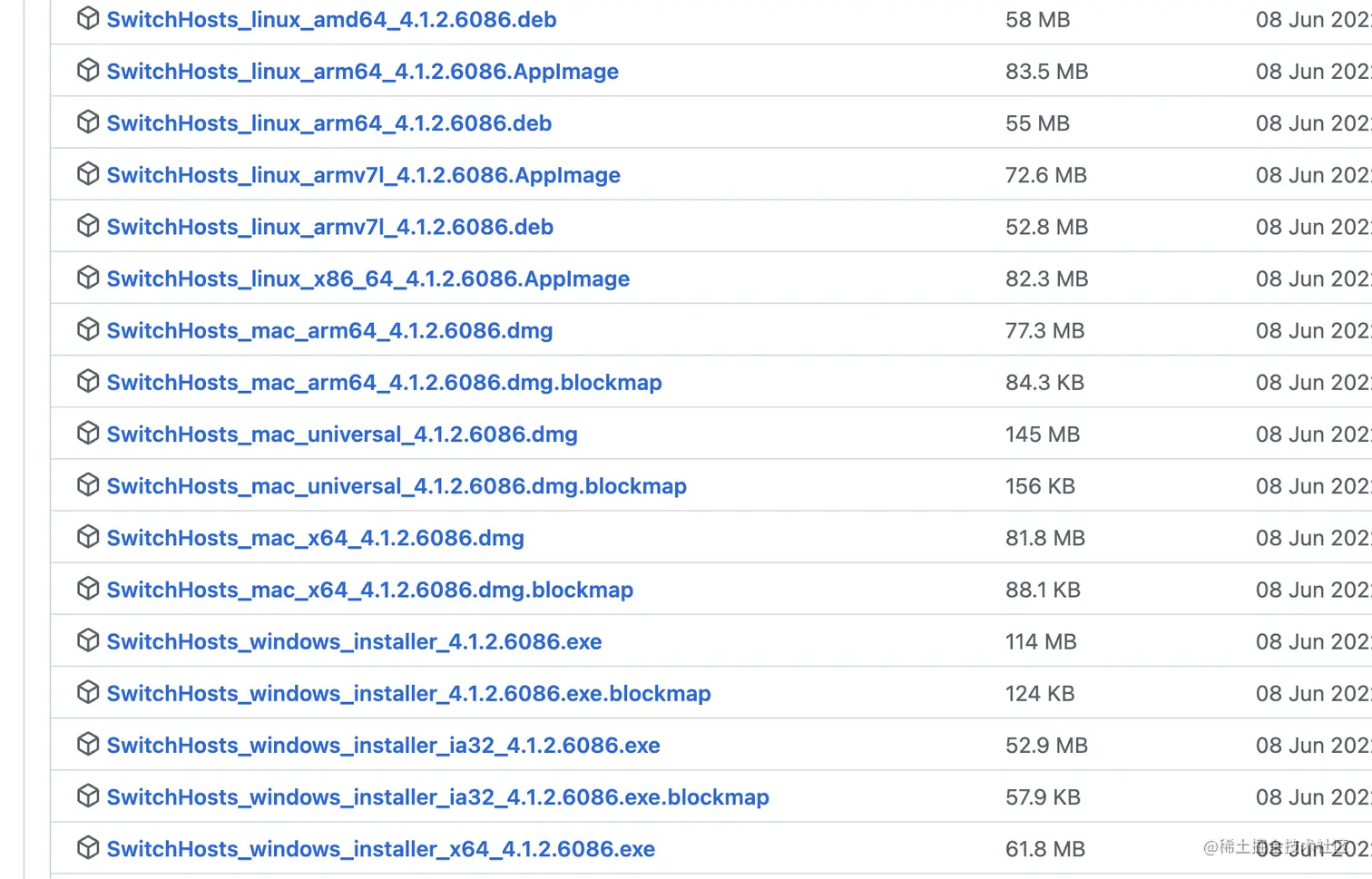Screen dimensions: 1372x879
Task: Click SwitchHosts_windows_installer_4.1.2.6086.exe.blockmap link
Action: coord(408,692)
